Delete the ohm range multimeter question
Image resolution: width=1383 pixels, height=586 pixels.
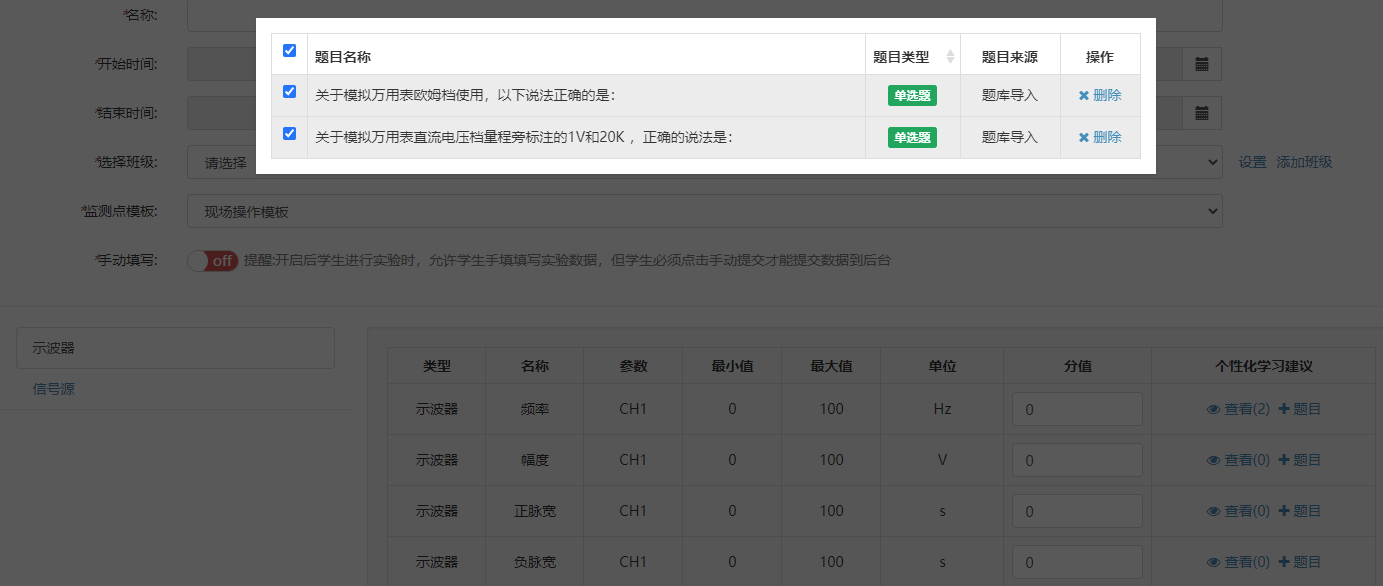point(1100,96)
